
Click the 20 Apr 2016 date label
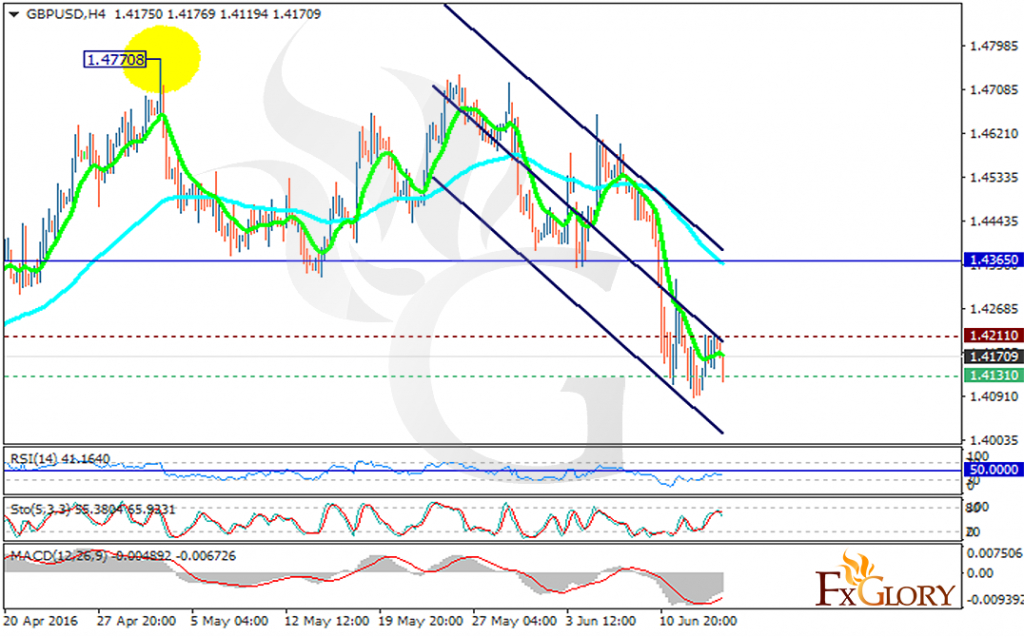pos(40,620)
